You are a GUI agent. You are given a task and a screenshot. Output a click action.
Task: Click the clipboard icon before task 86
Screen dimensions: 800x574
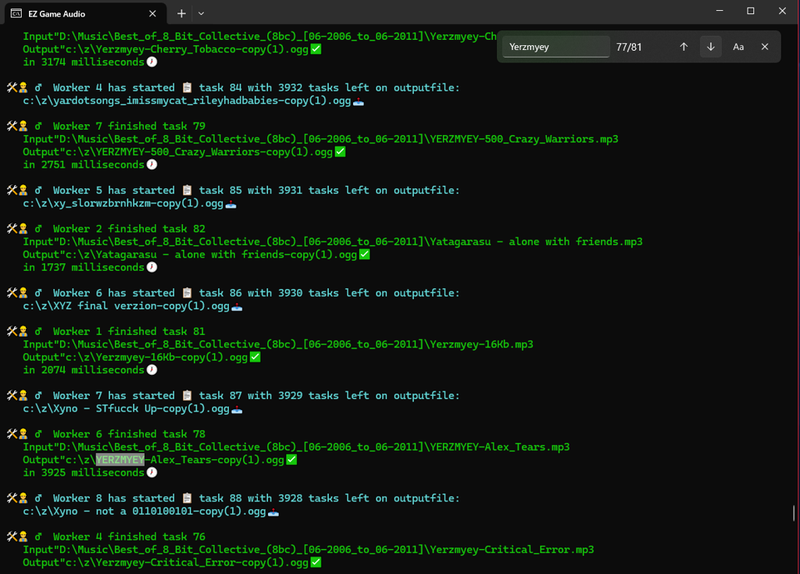click(x=187, y=292)
